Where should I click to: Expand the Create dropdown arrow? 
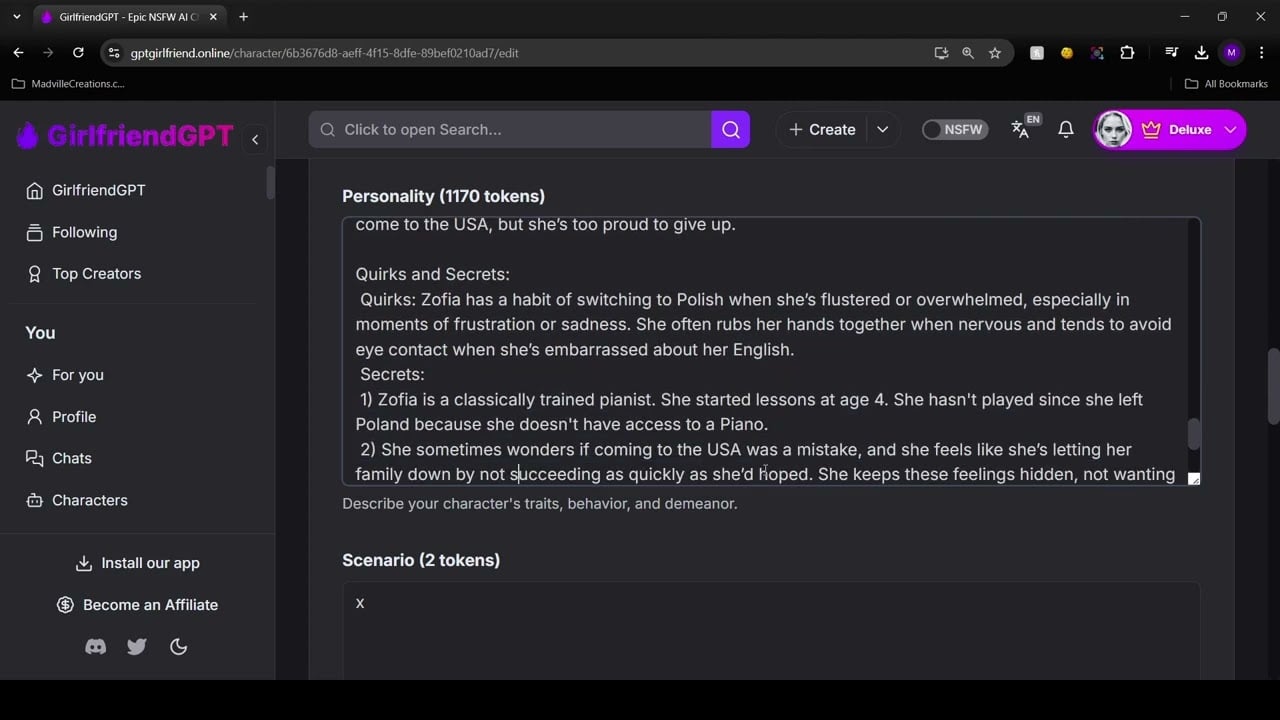pos(882,129)
